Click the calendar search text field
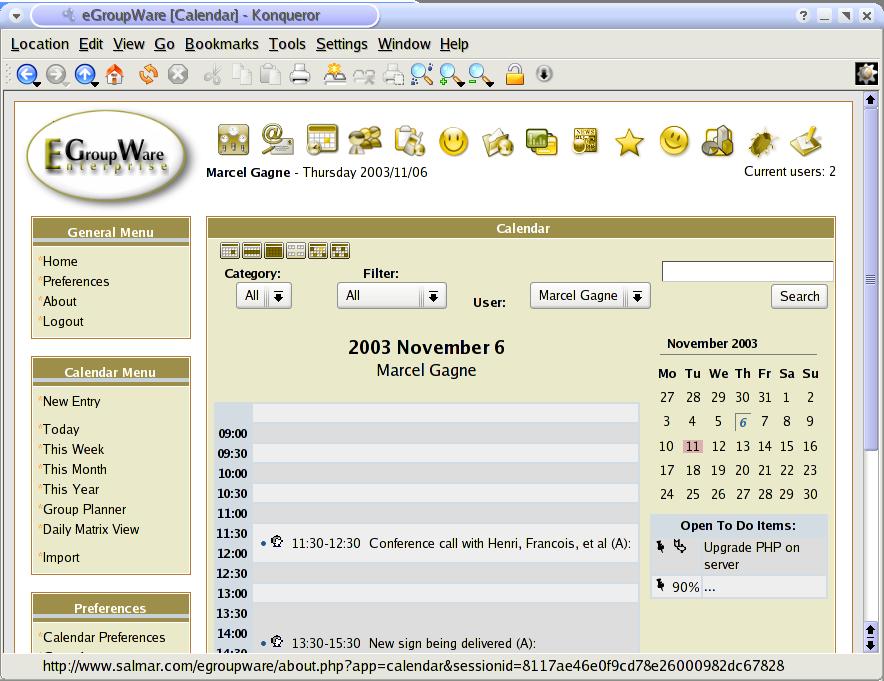This screenshot has width=884, height=681. pyautogui.click(x=747, y=271)
